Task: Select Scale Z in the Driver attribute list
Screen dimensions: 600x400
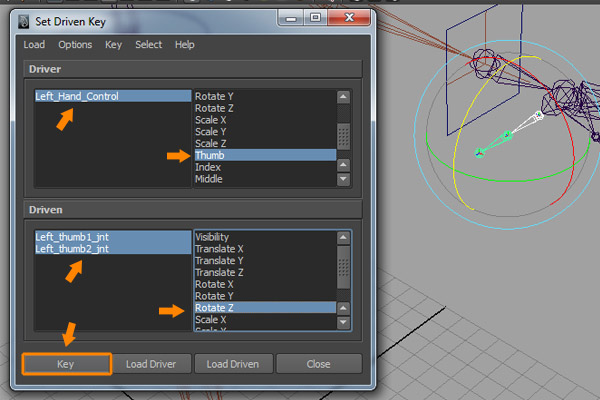Action: click(265, 144)
